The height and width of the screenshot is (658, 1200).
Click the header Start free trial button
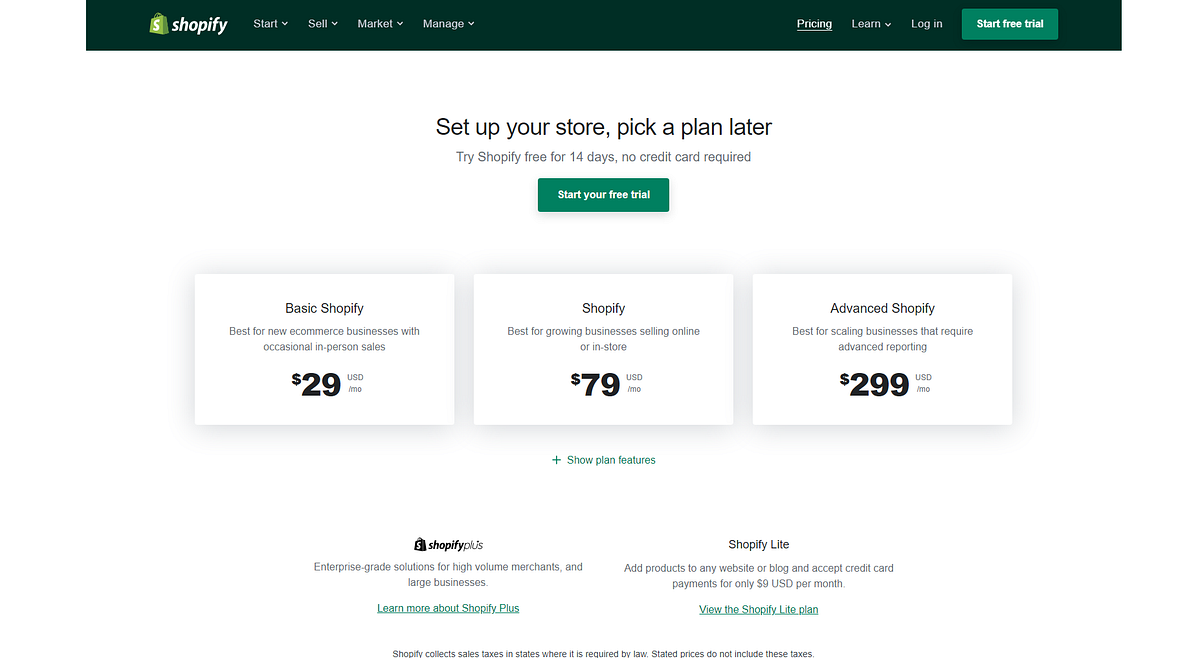(x=1010, y=24)
